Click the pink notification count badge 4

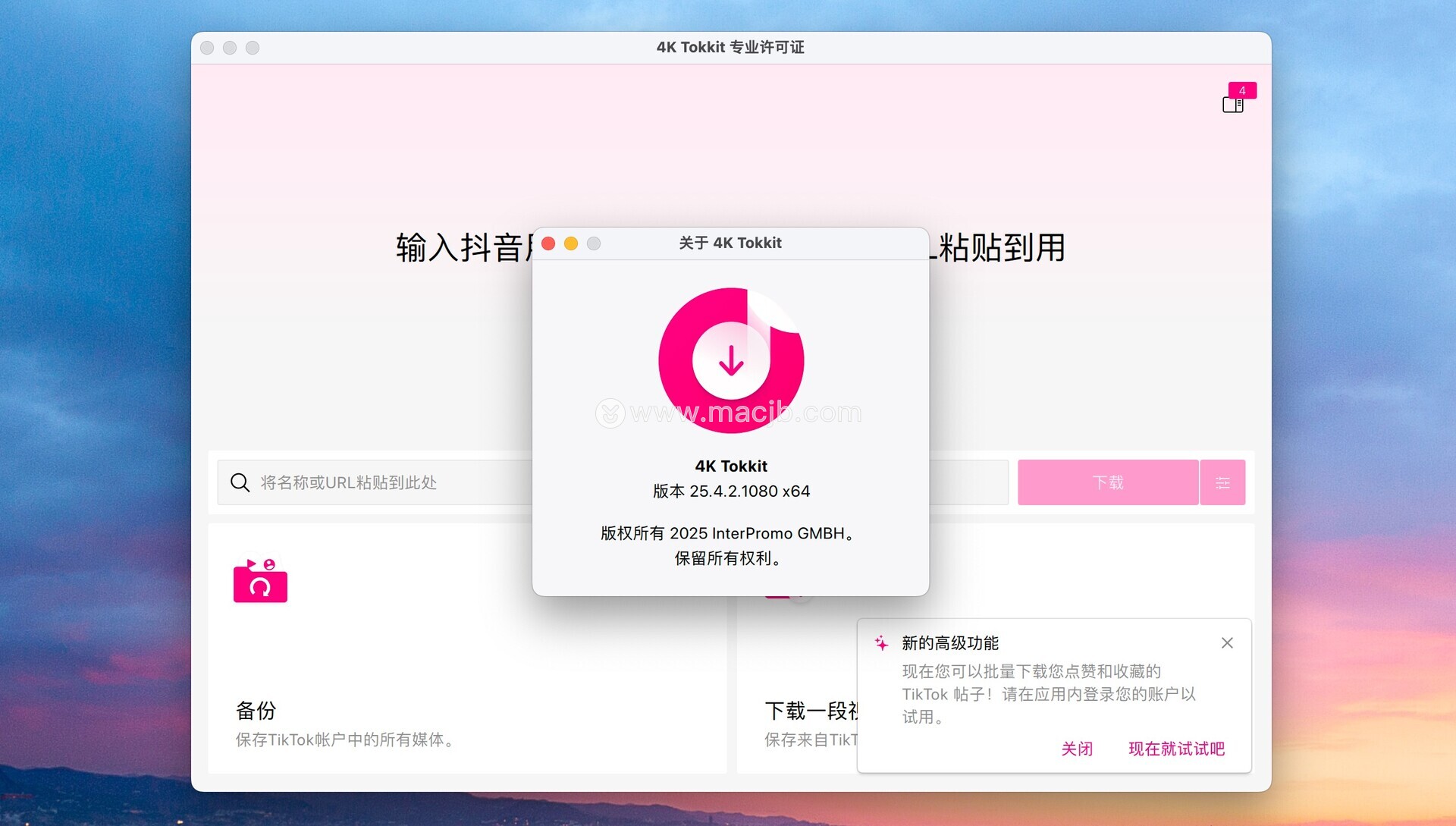pos(1242,90)
